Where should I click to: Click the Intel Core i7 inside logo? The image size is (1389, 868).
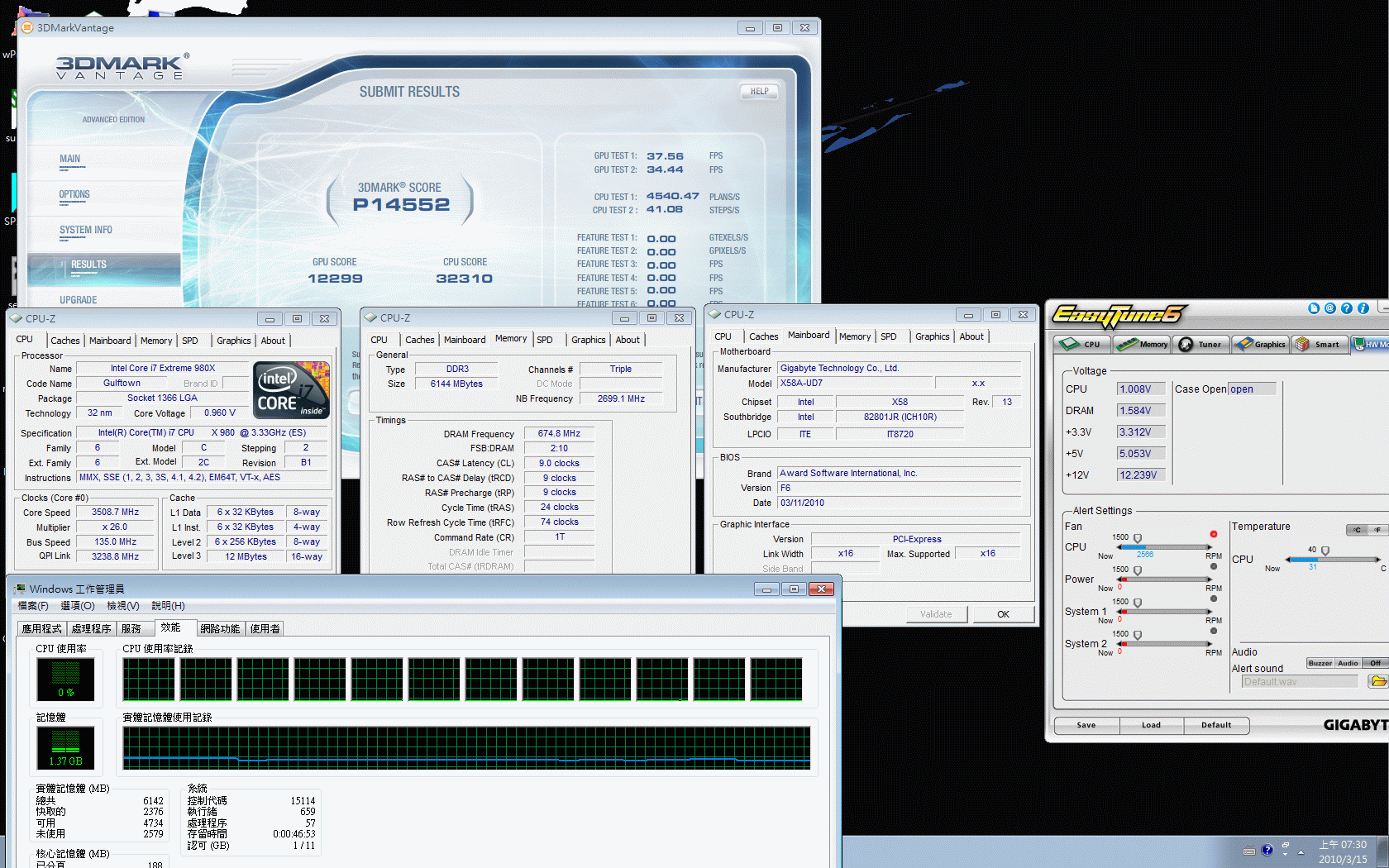pos(292,389)
